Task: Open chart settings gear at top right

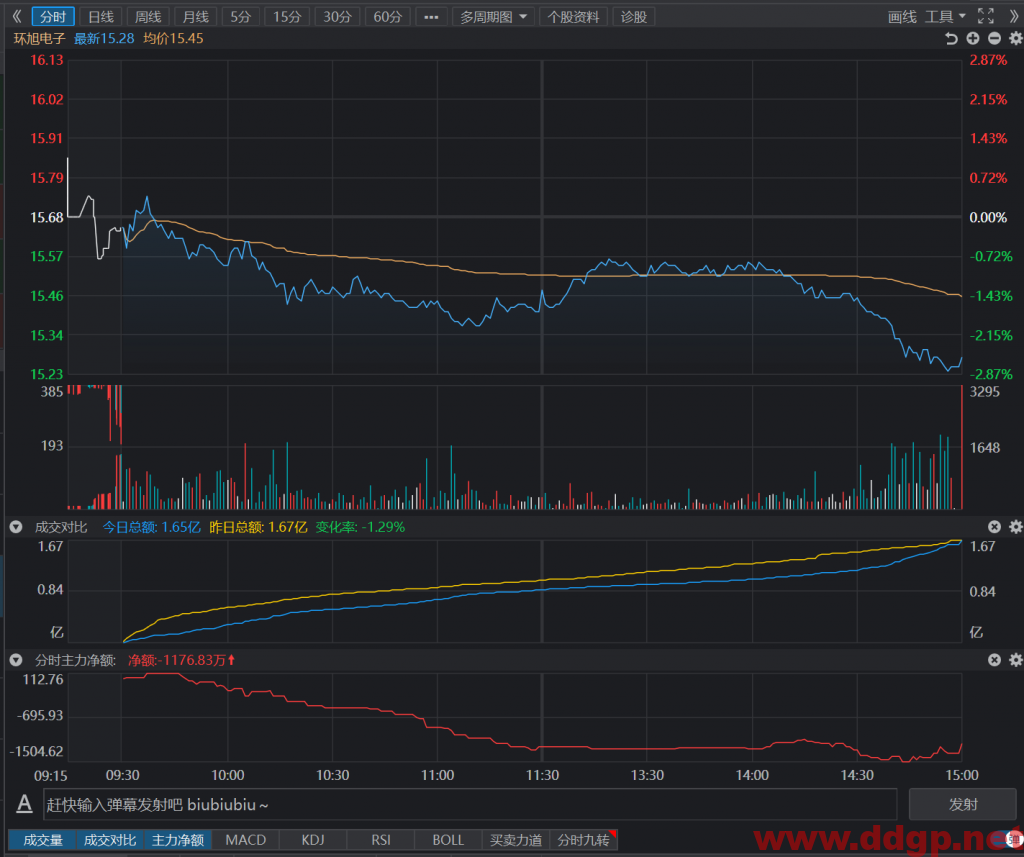Action: point(1016,39)
